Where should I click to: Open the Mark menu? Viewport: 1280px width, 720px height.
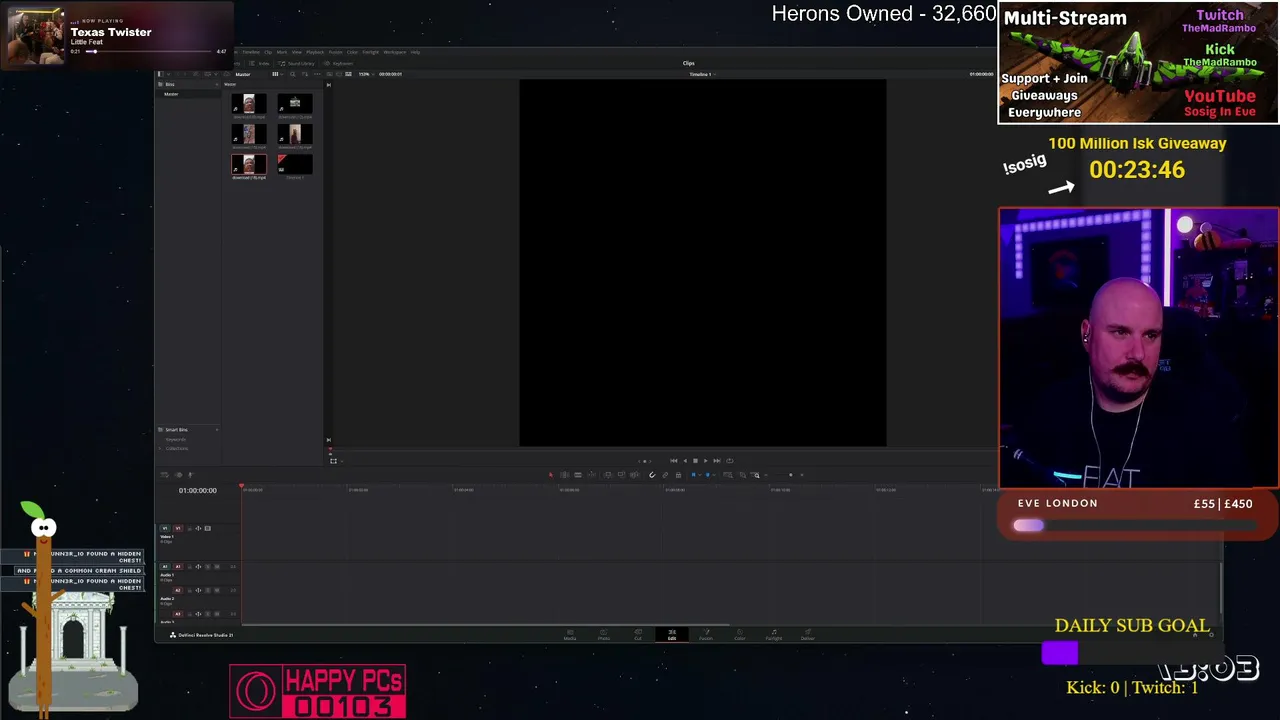pyautogui.click(x=282, y=52)
